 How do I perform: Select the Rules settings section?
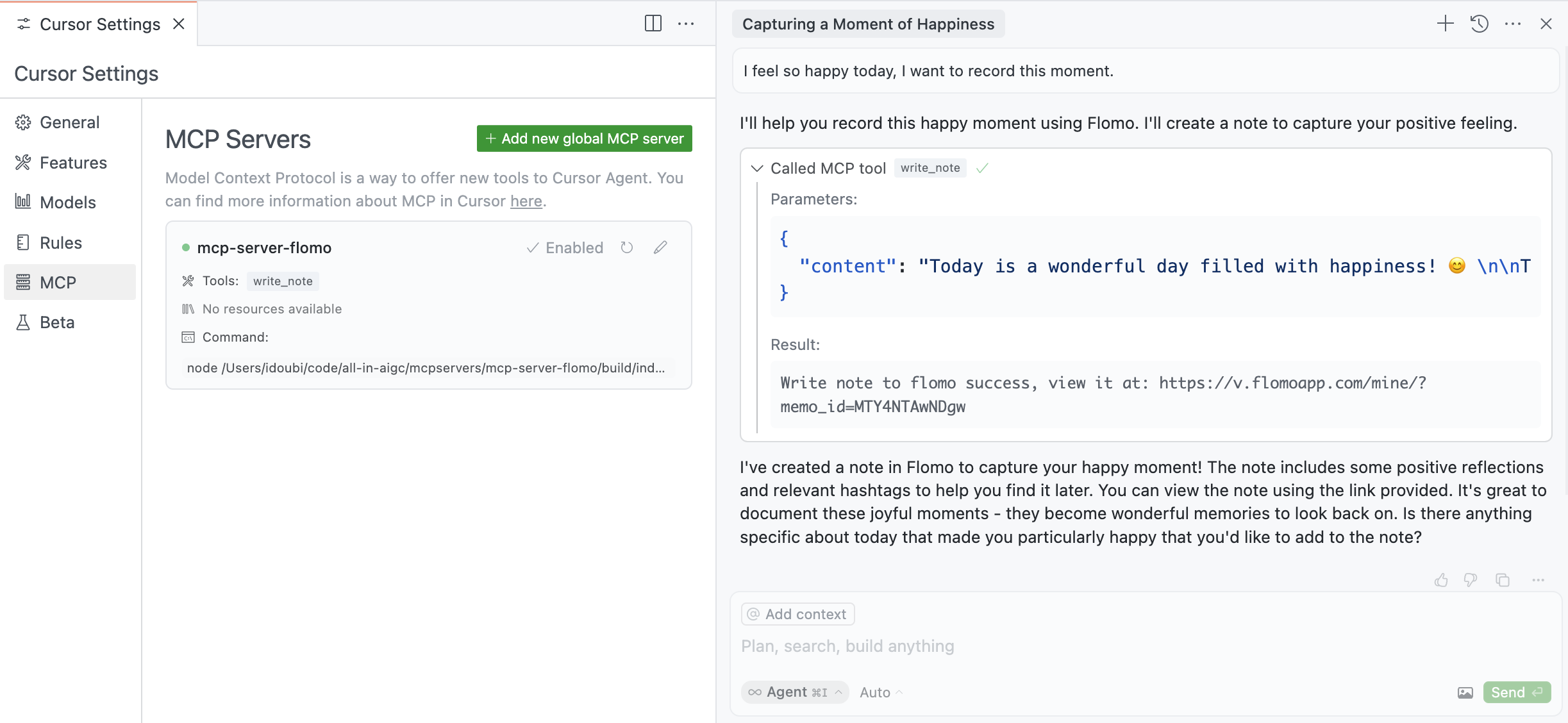60,243
